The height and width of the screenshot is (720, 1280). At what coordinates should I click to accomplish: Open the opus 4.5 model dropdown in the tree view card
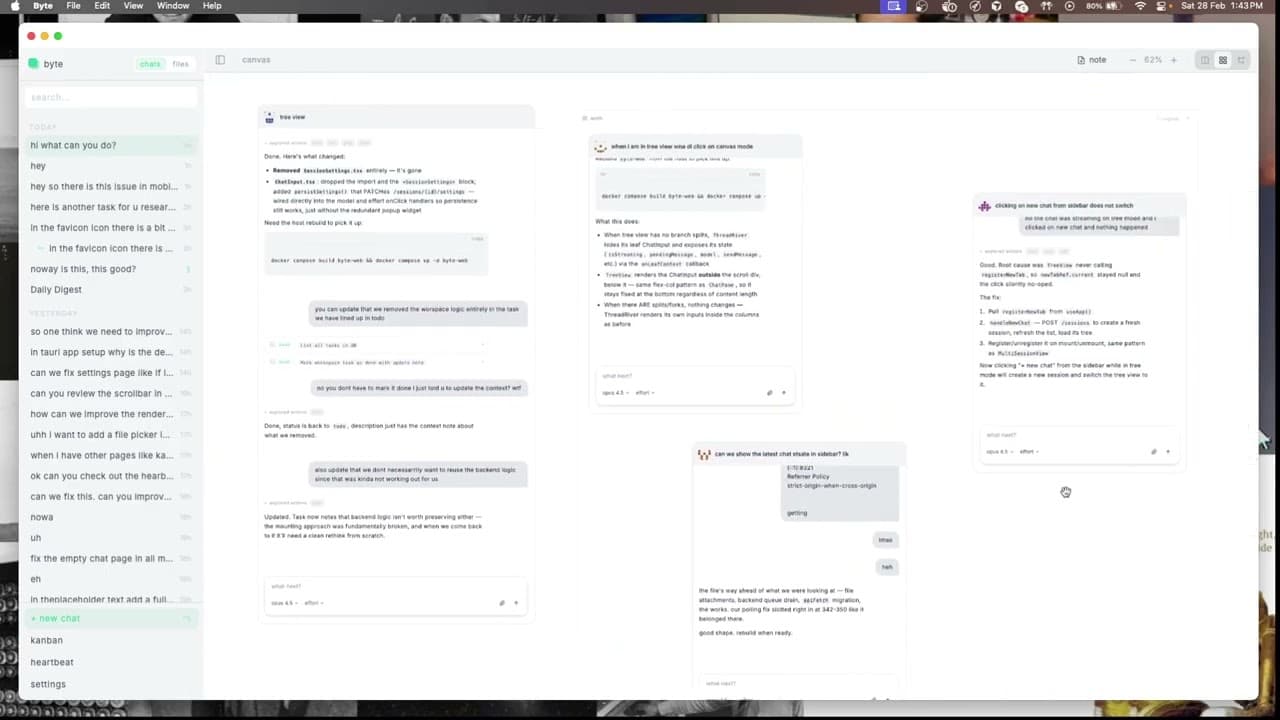pyautogui.click(x=284, y=603)
